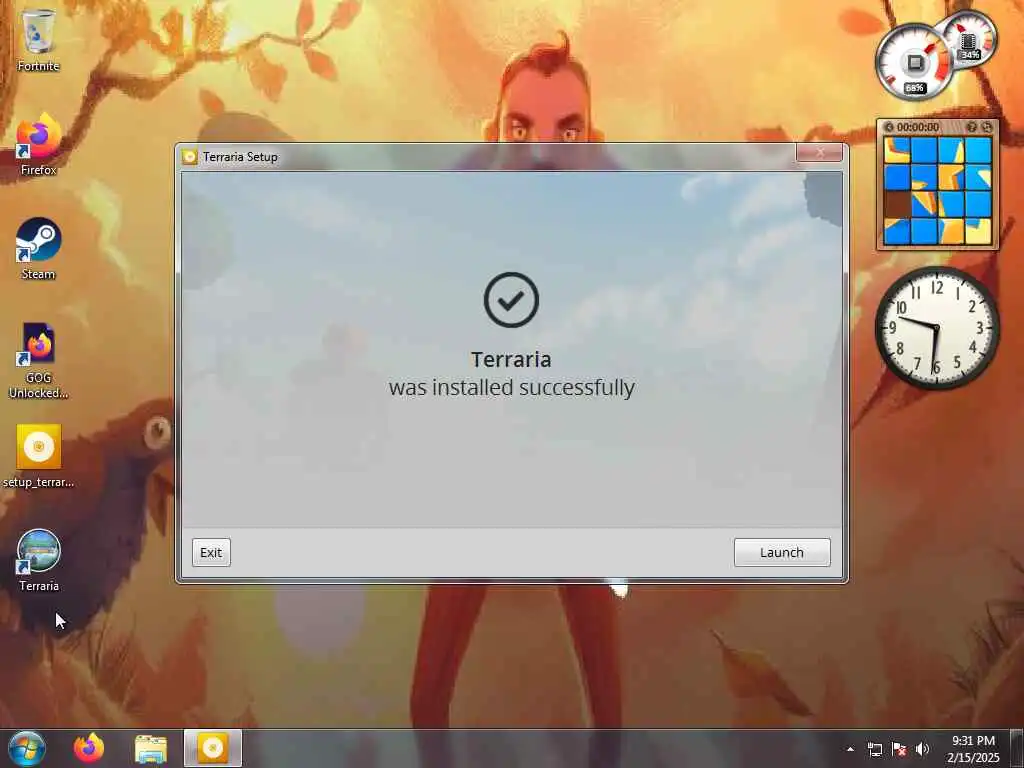Screen dimensions: 1024x768
Task: Click the taskbar clock showing 9:31 PM
Action: [973, 749]
